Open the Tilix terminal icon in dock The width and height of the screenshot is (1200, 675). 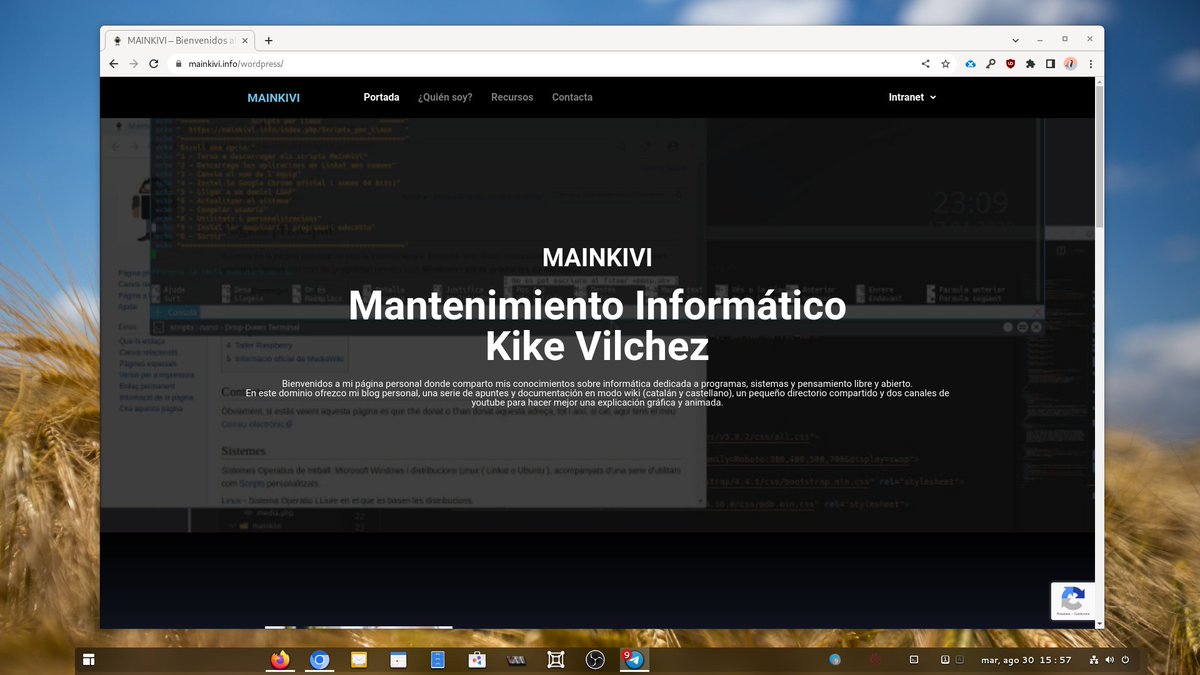click(516, 660)
